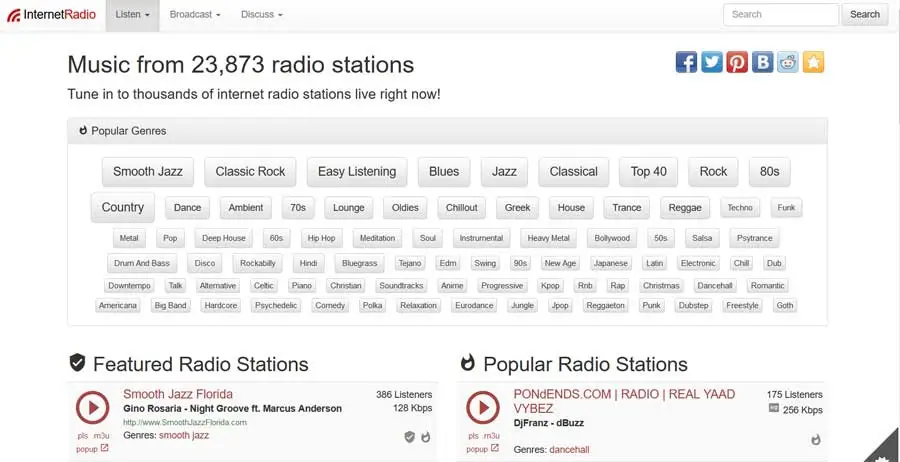Open the Broadcast dropdown menu

(x=195, y=15)
